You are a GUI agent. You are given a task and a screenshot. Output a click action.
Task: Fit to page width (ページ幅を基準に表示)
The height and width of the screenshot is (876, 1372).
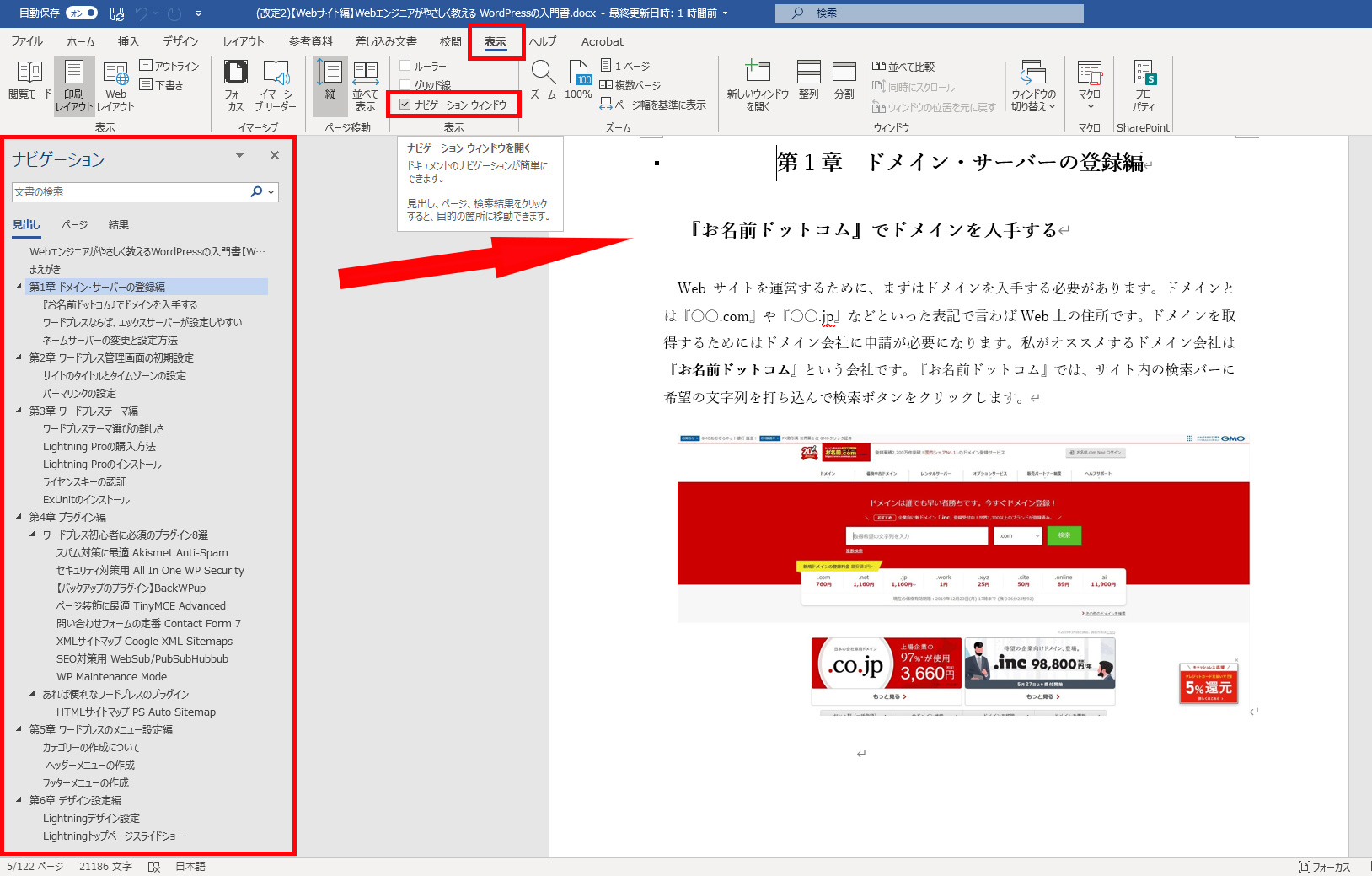[x=653, y=105]
